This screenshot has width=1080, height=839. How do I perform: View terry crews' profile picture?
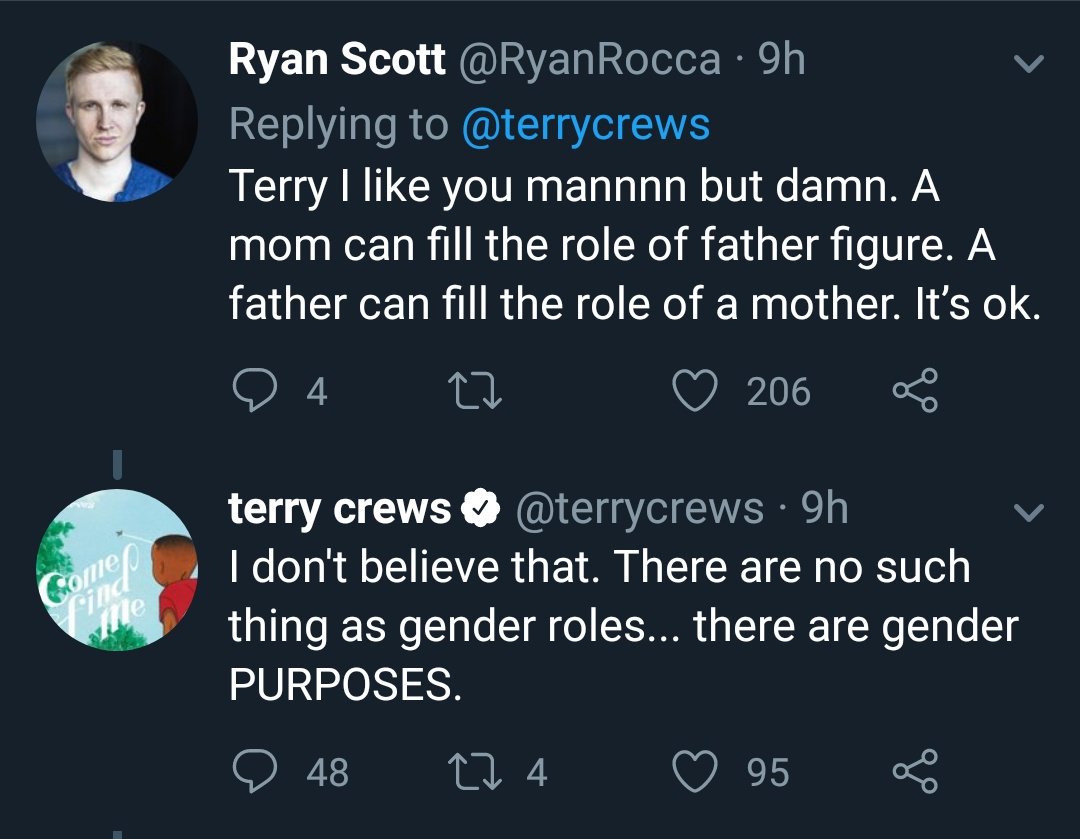pos(117,570)
